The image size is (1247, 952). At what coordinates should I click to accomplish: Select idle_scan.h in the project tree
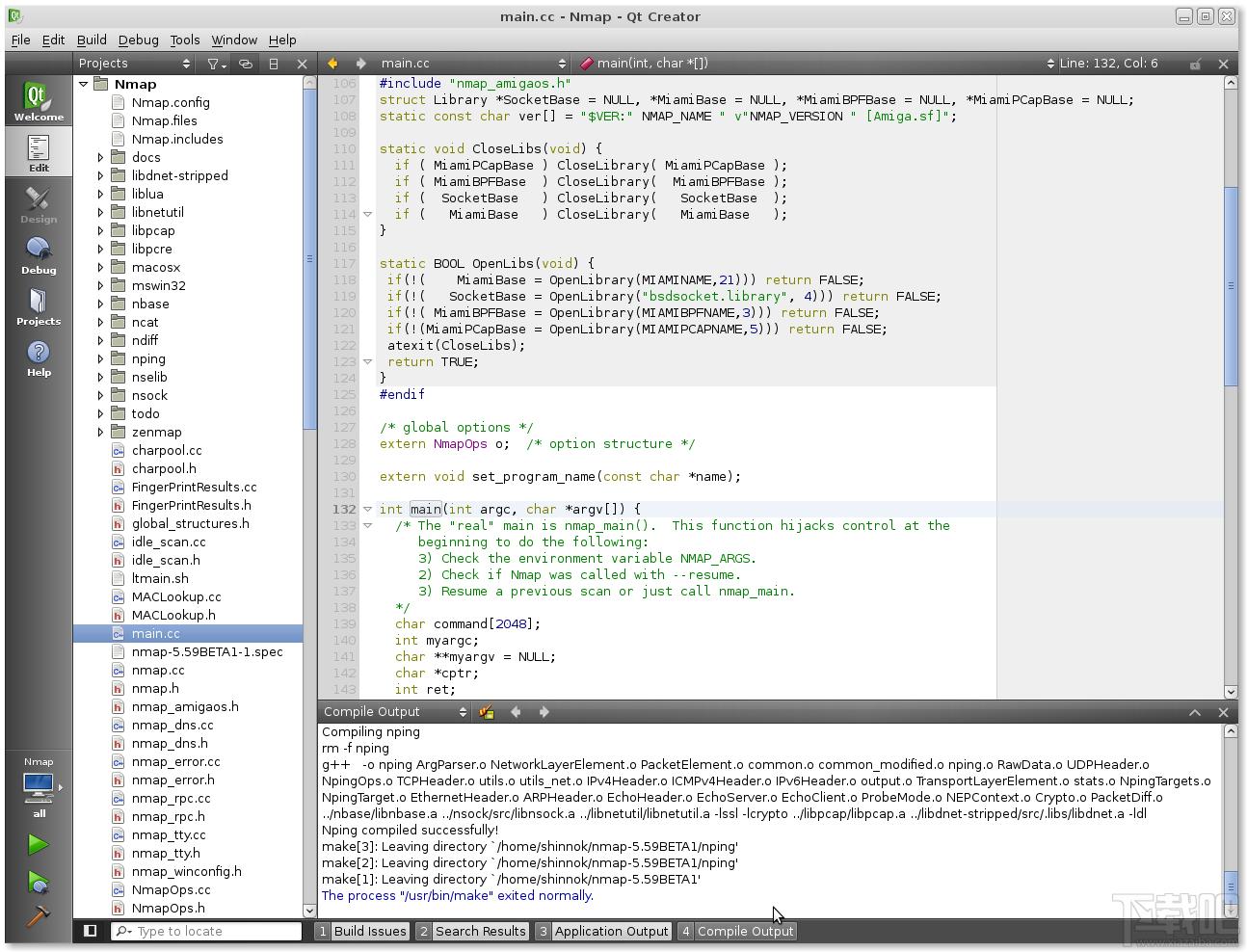tap(166, 560)
